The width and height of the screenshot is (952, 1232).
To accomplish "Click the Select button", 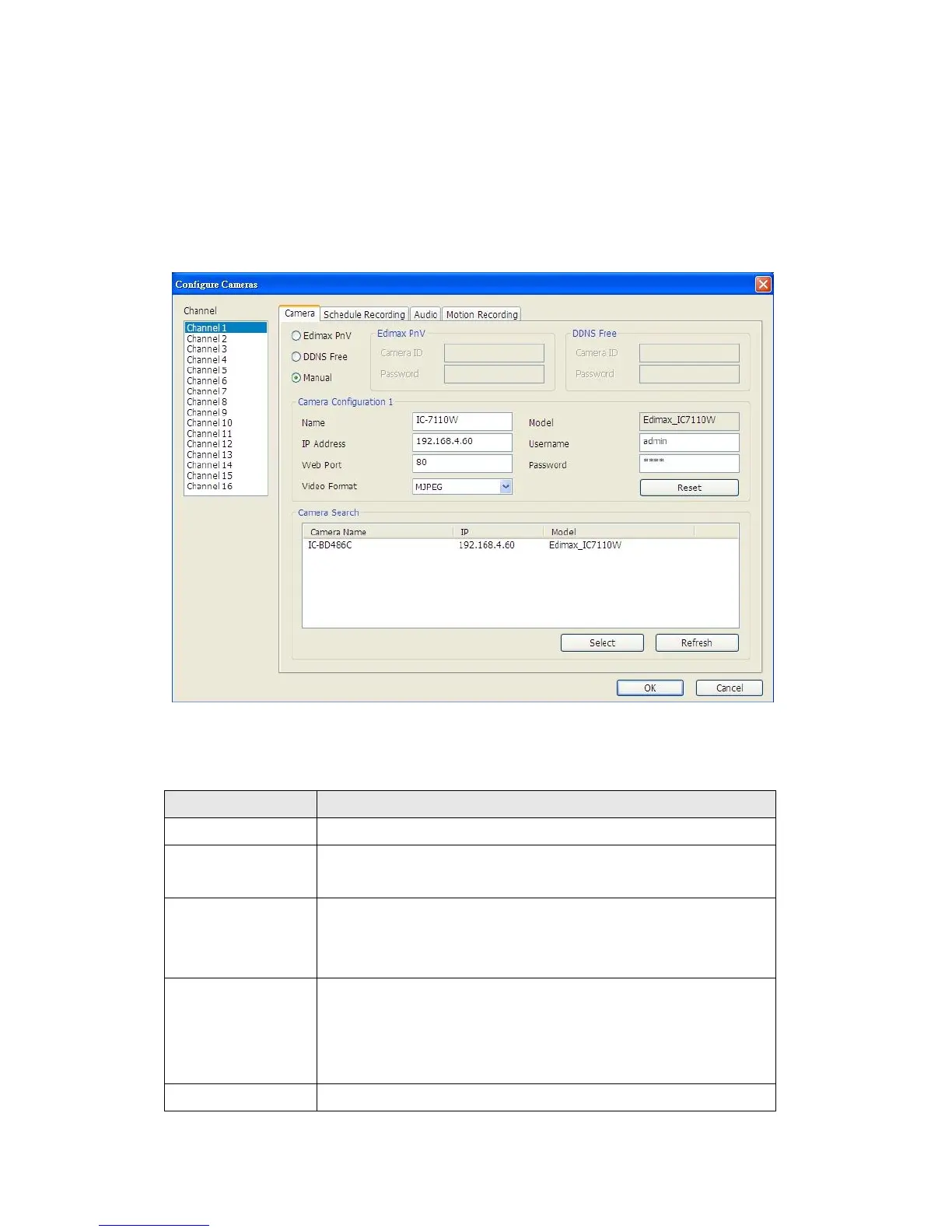I will tap(602, 643).
